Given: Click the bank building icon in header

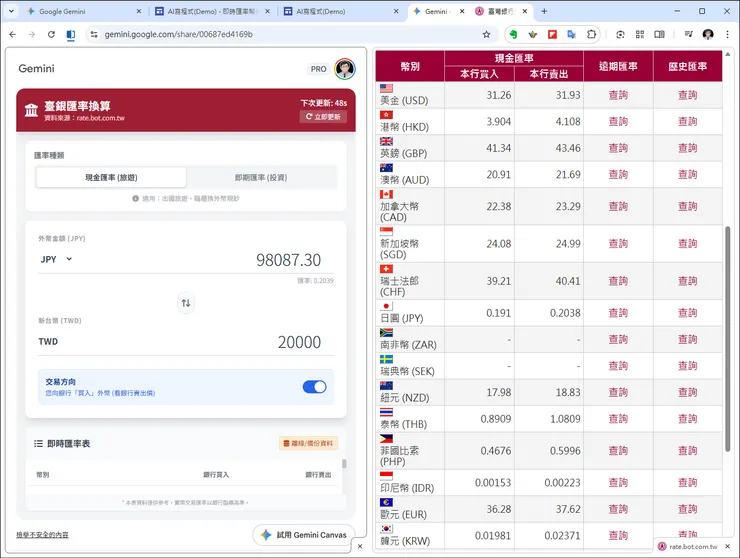Looking at the screenshot, I should [32, 110].
